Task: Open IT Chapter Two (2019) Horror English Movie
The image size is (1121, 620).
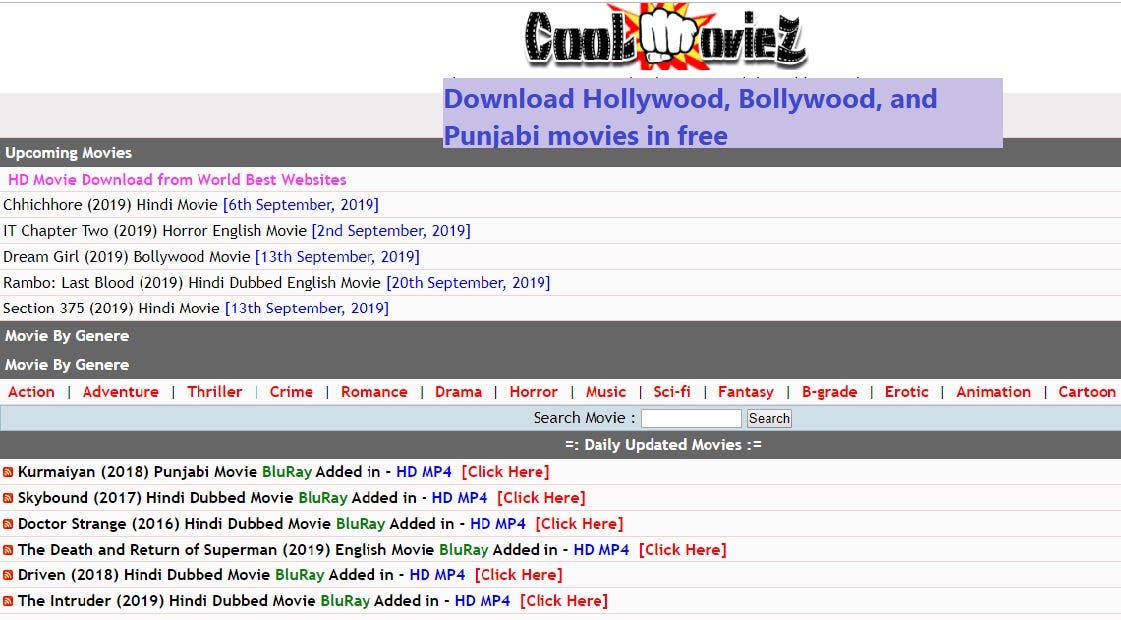Action: point(155,230)
